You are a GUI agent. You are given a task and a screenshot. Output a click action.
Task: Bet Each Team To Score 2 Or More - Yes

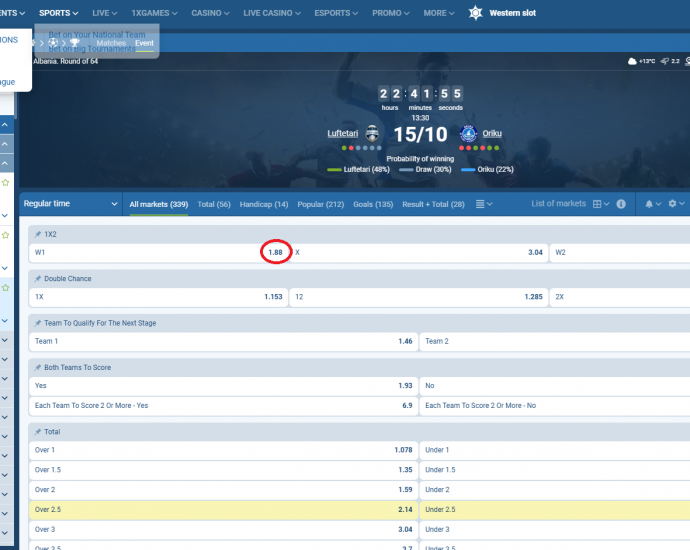click(x=224, y=406)
